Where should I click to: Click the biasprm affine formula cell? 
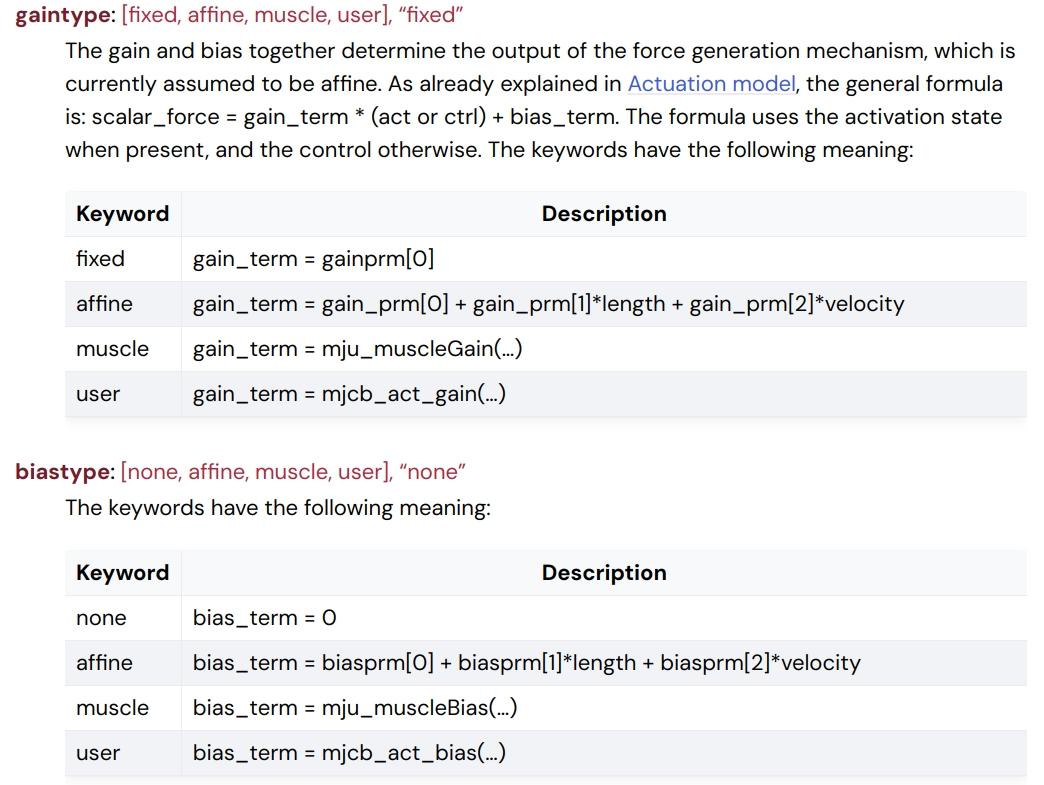point(526,663)
